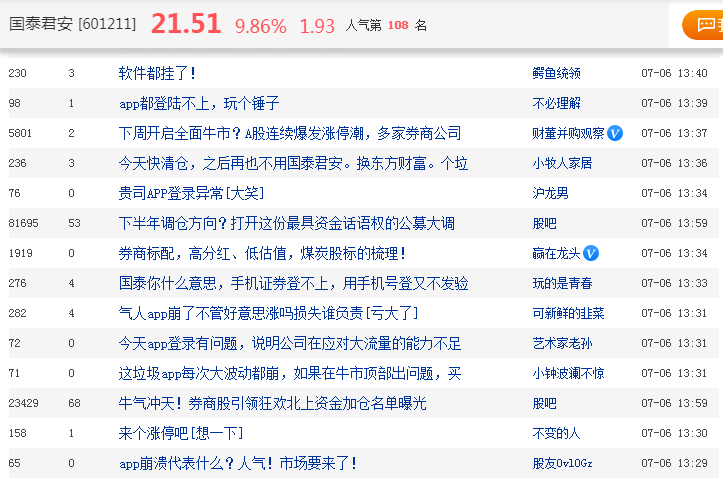Image resolution: width=723 pixels, height=481 pixels.
Task: Visit author profile 鳄鱼统领
Action: coord(556,73)
